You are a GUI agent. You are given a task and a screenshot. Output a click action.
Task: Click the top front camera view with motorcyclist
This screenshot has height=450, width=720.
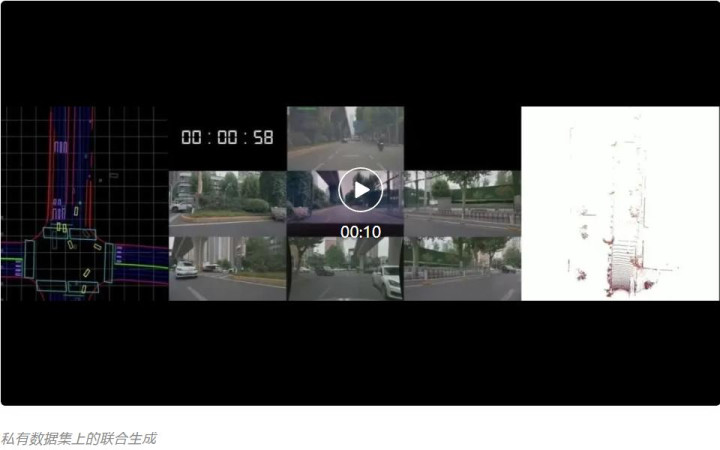click(x=345, y=139)
